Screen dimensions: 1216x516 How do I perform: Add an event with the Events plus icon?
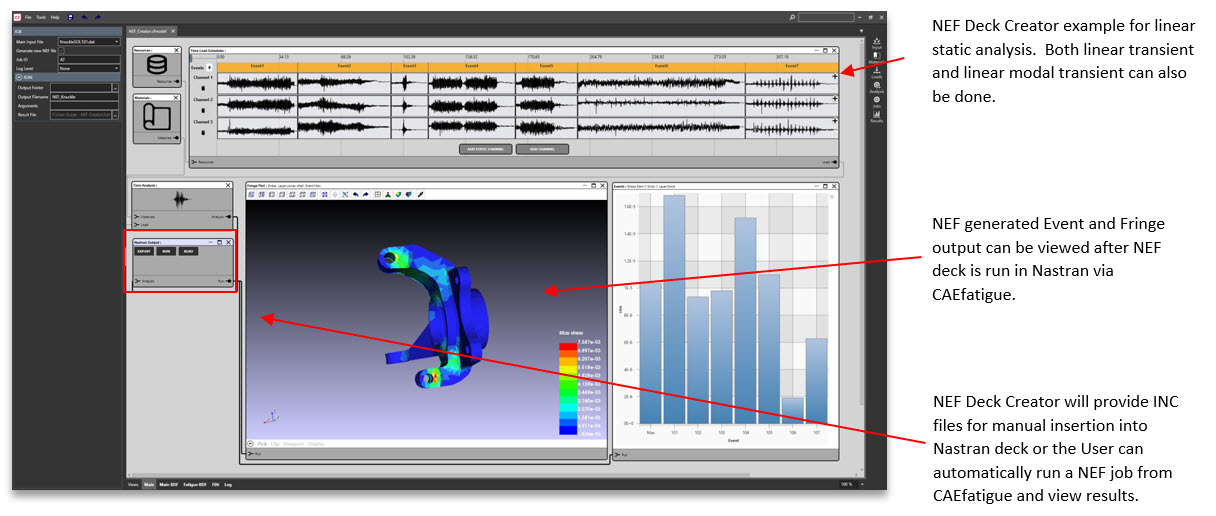[x=209, y=67]
